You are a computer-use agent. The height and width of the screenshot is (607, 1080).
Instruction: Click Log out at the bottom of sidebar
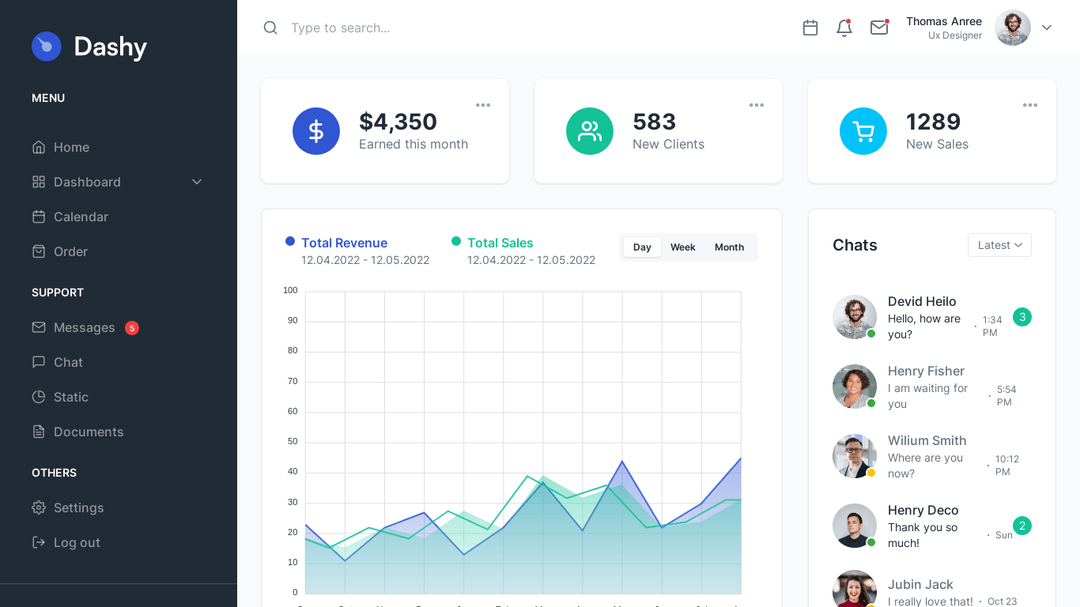(x=74, y=542)
